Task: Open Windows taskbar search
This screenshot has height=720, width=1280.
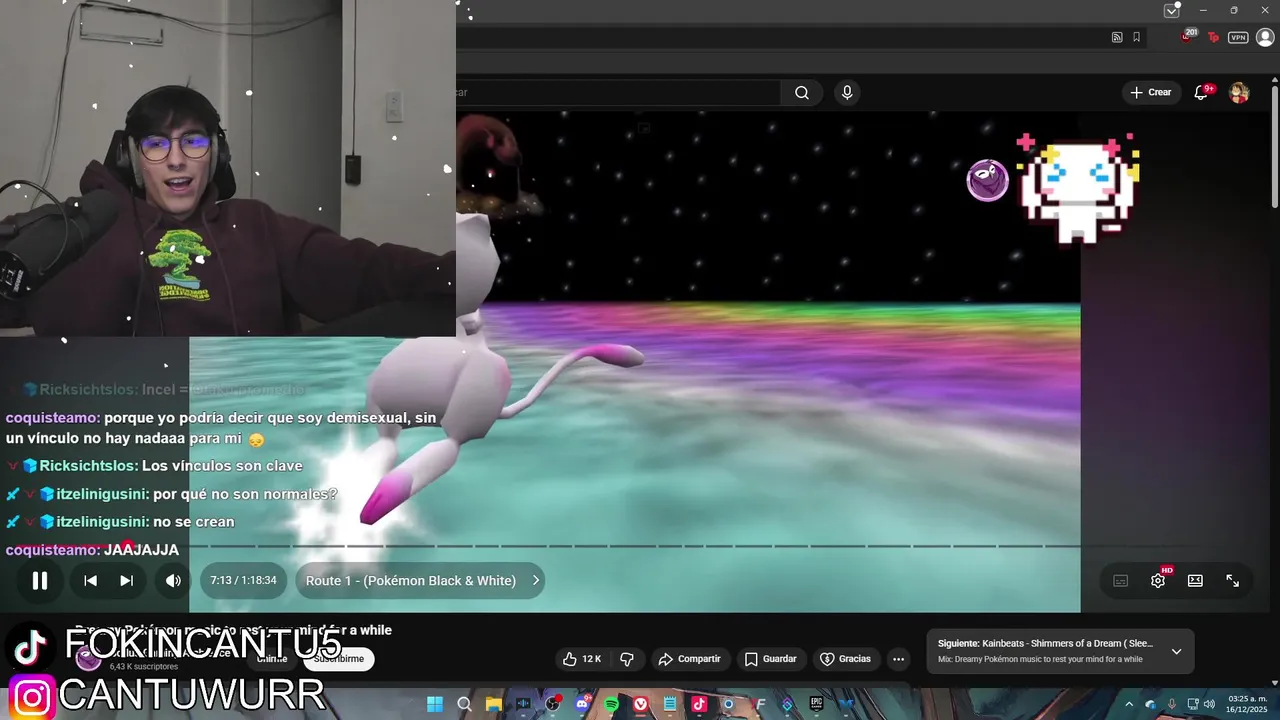Action: point(464,704)
